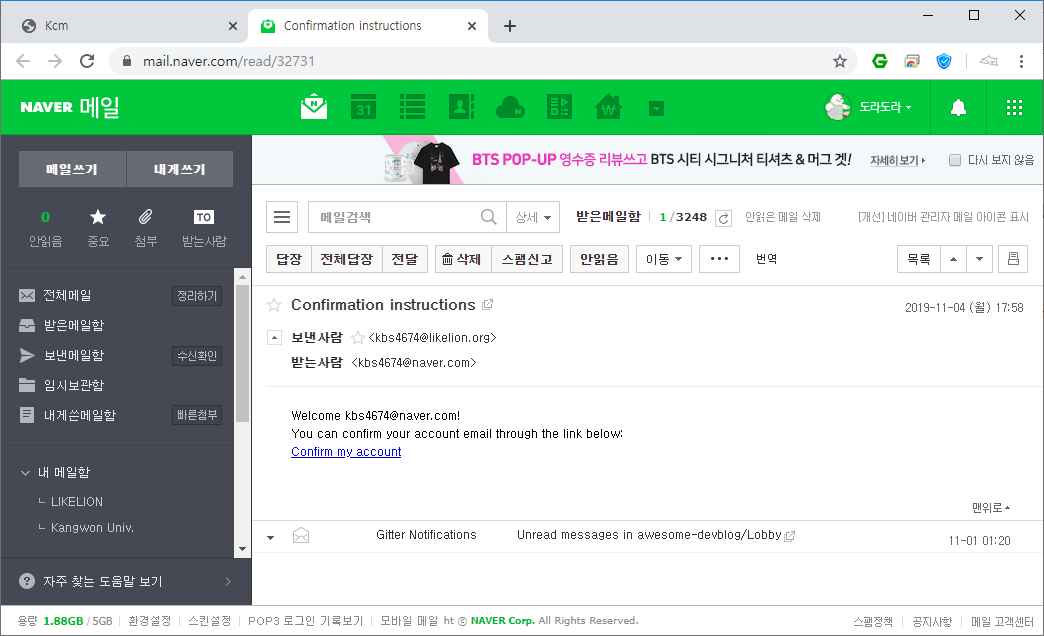This screenshot has height=636, width=1044.
Task: Collapse the sender details toggle
Action: tap(274, 338)
